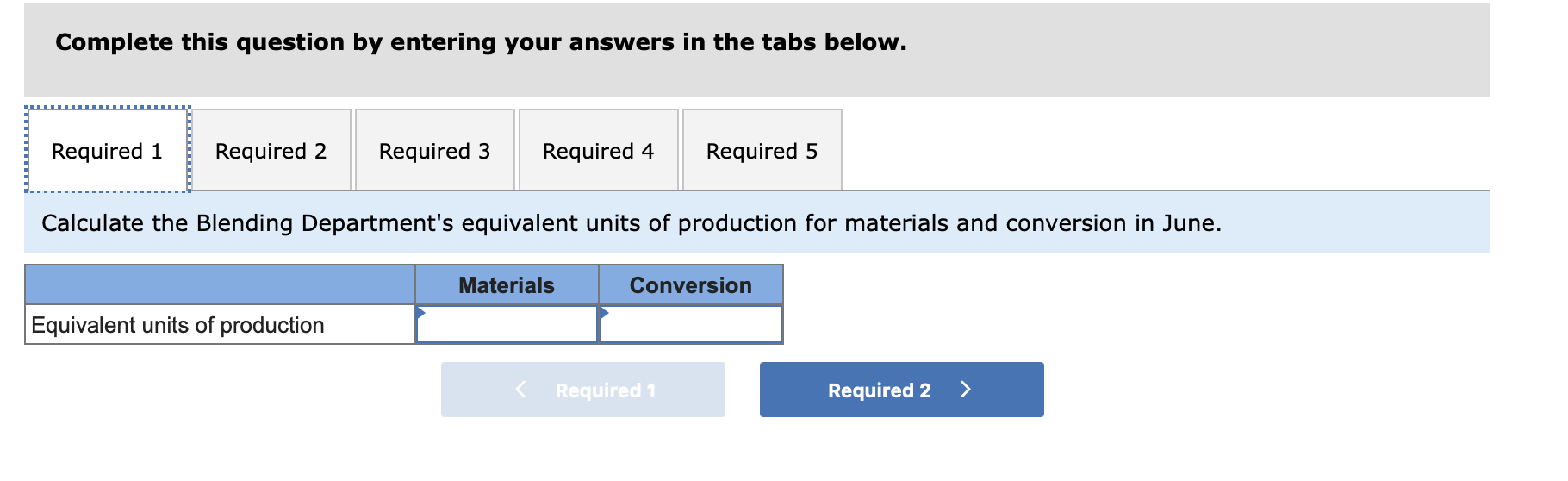The width and height of the screenshot is (1568, 481).
Task: Click the right chevron on Required 2 button
Action: [x=966, y=390]
